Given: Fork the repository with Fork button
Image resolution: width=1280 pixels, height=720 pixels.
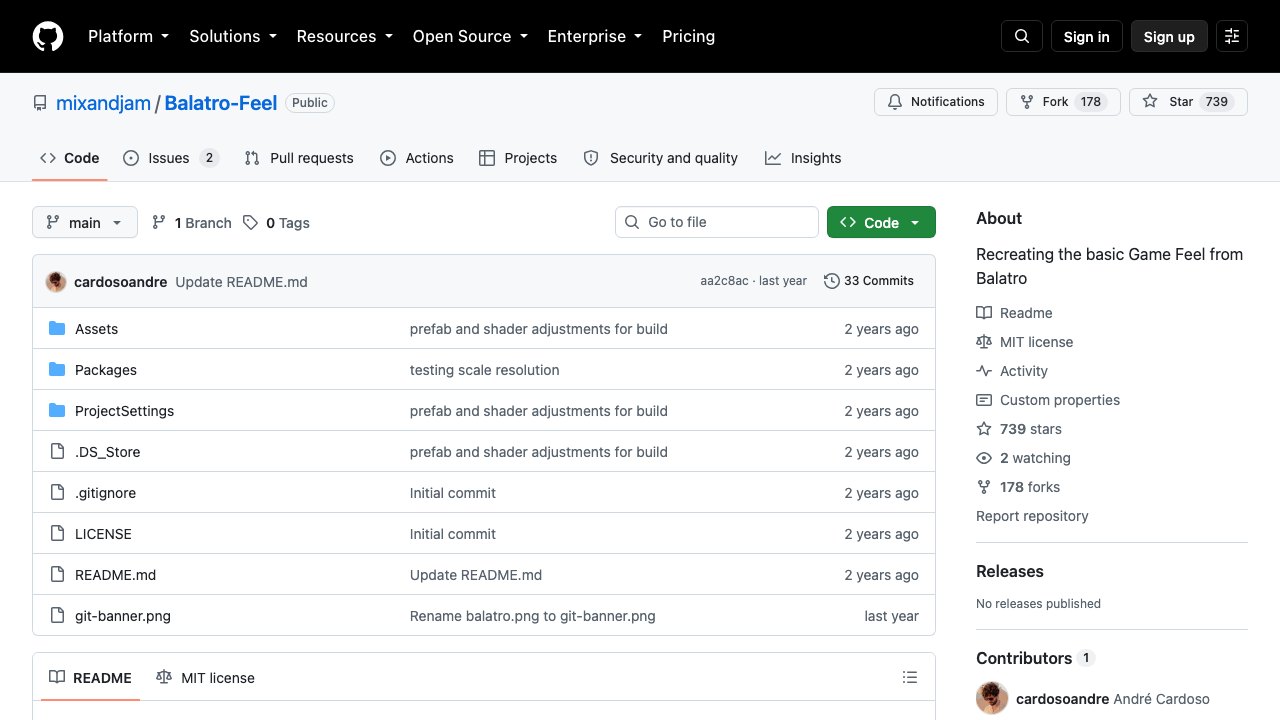Looking at the screenshot, I should (1063, 102).
